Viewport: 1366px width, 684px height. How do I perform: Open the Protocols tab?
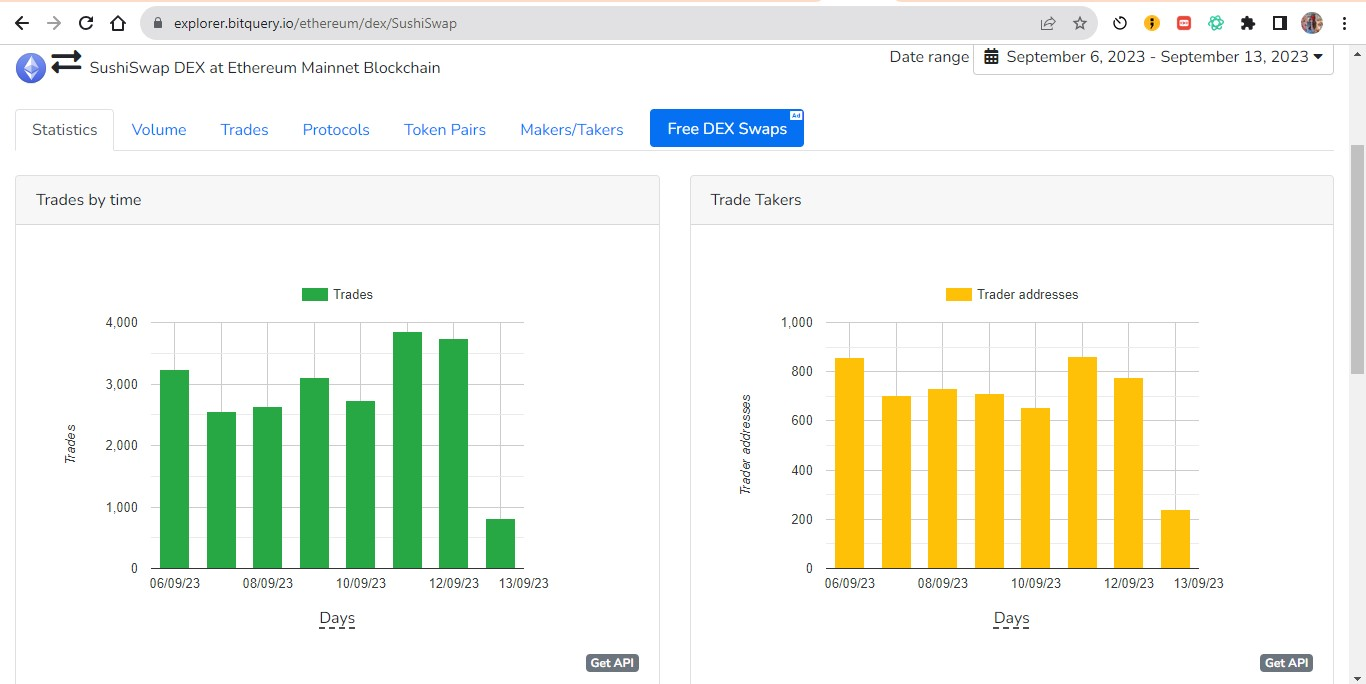pos(336,130)
